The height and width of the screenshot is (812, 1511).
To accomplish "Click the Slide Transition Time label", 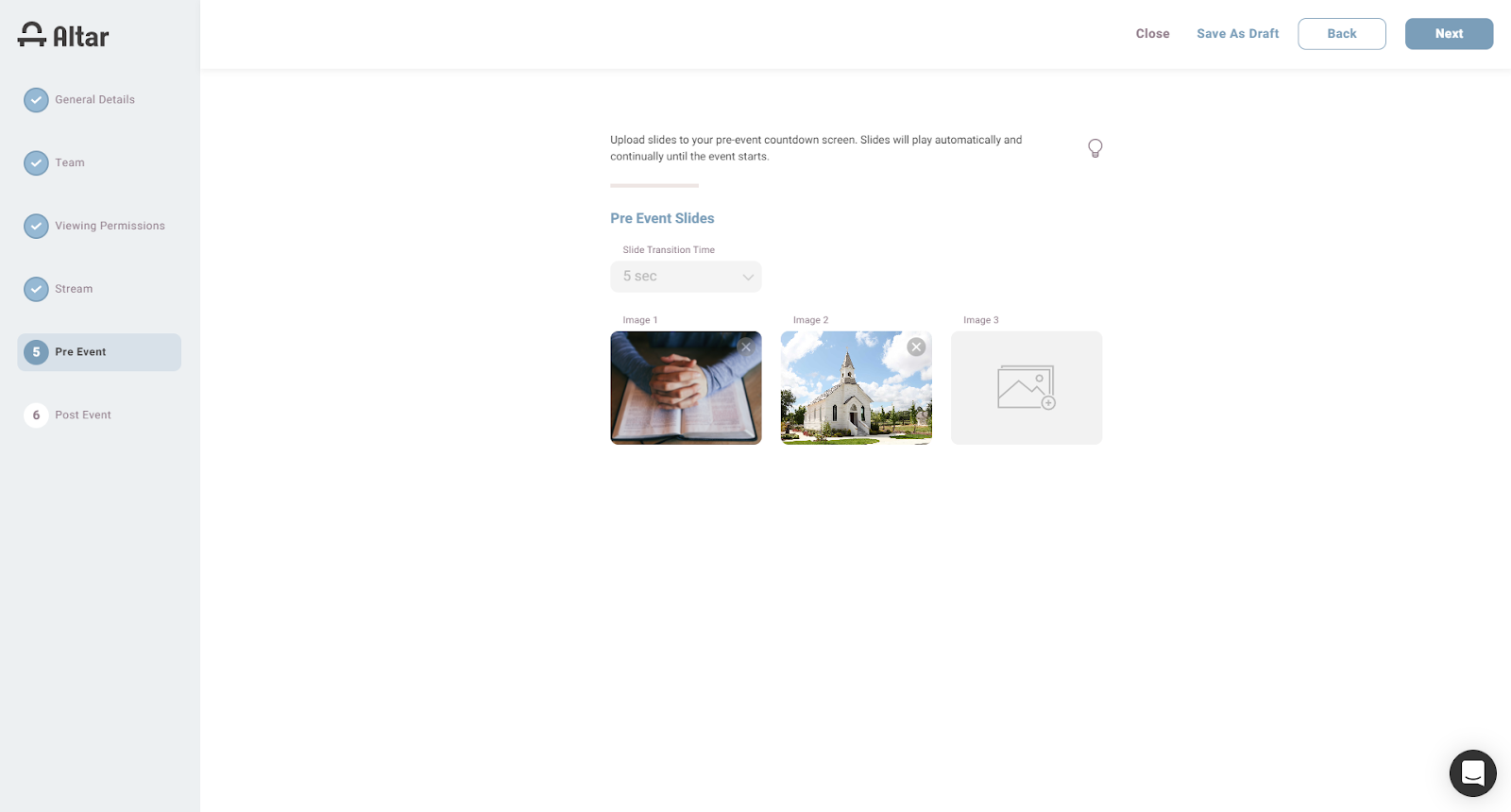I will [669, 250].
